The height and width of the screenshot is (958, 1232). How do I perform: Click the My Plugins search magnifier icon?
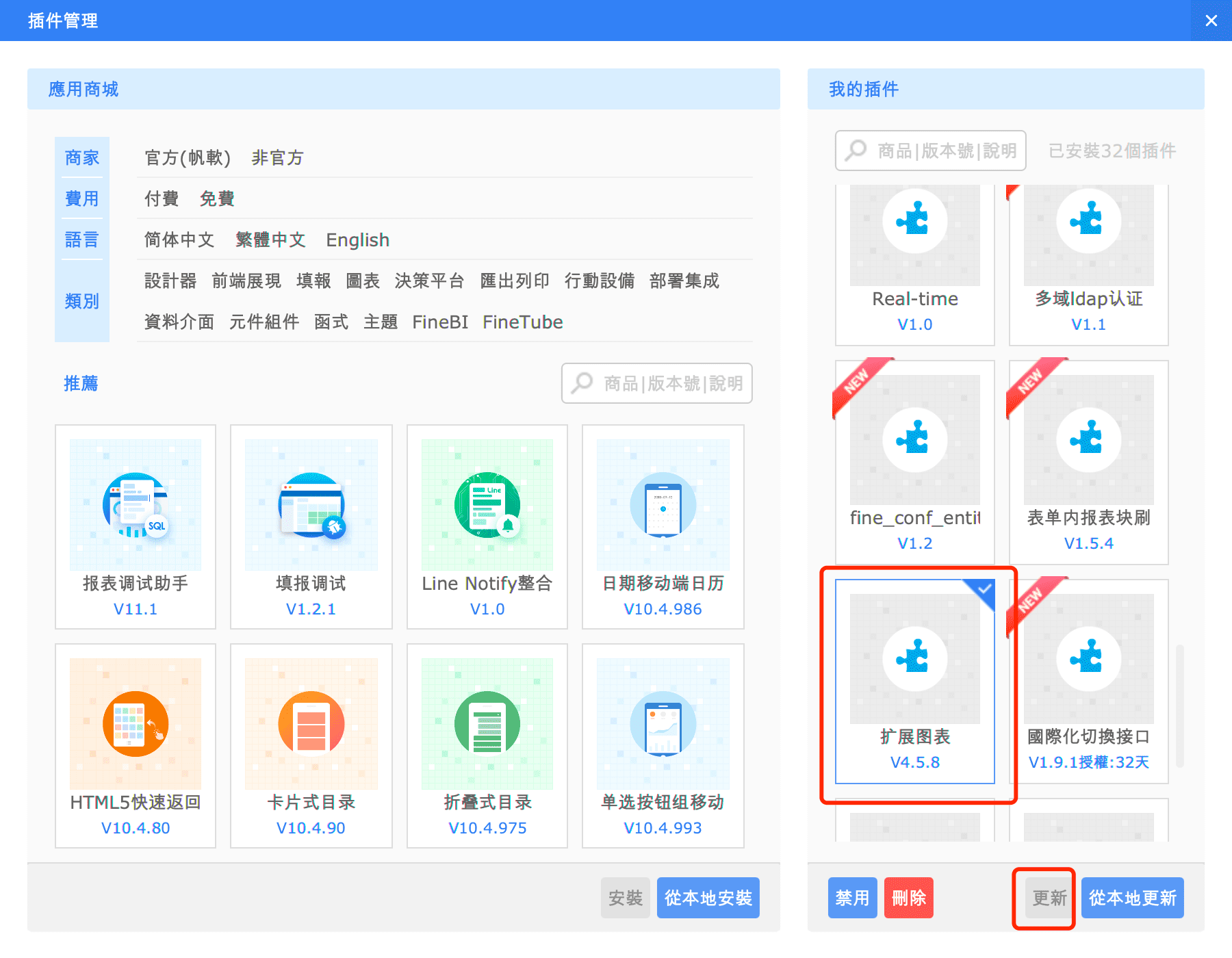coord(856,150)
